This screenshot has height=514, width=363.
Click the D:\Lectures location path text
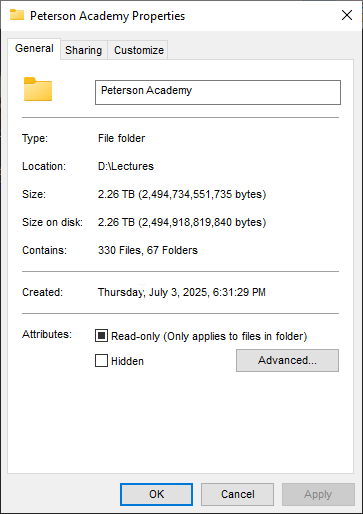point(126,166)
